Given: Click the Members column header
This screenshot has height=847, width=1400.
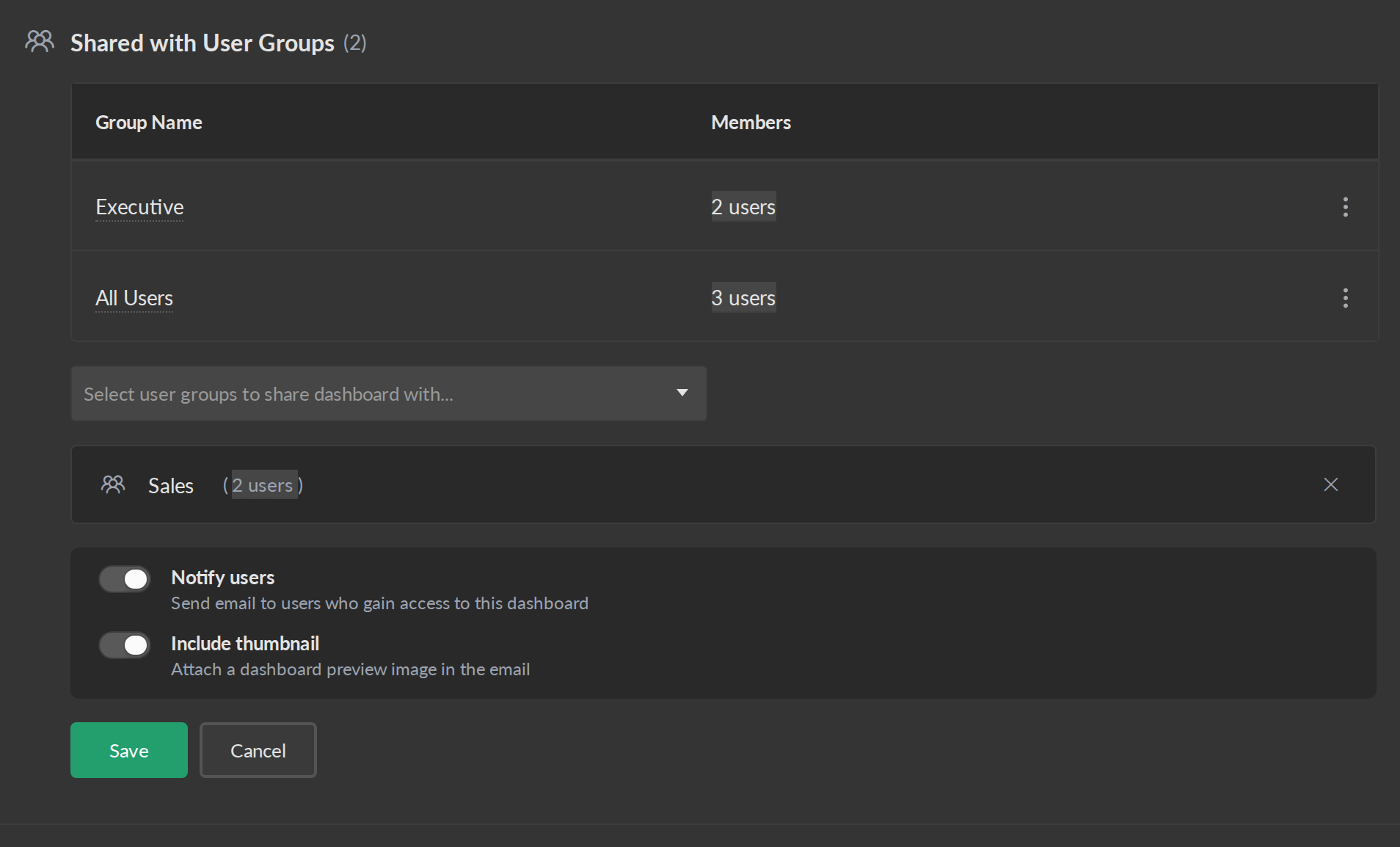Looking at the screenshot, I should click(x=751, y=123).
